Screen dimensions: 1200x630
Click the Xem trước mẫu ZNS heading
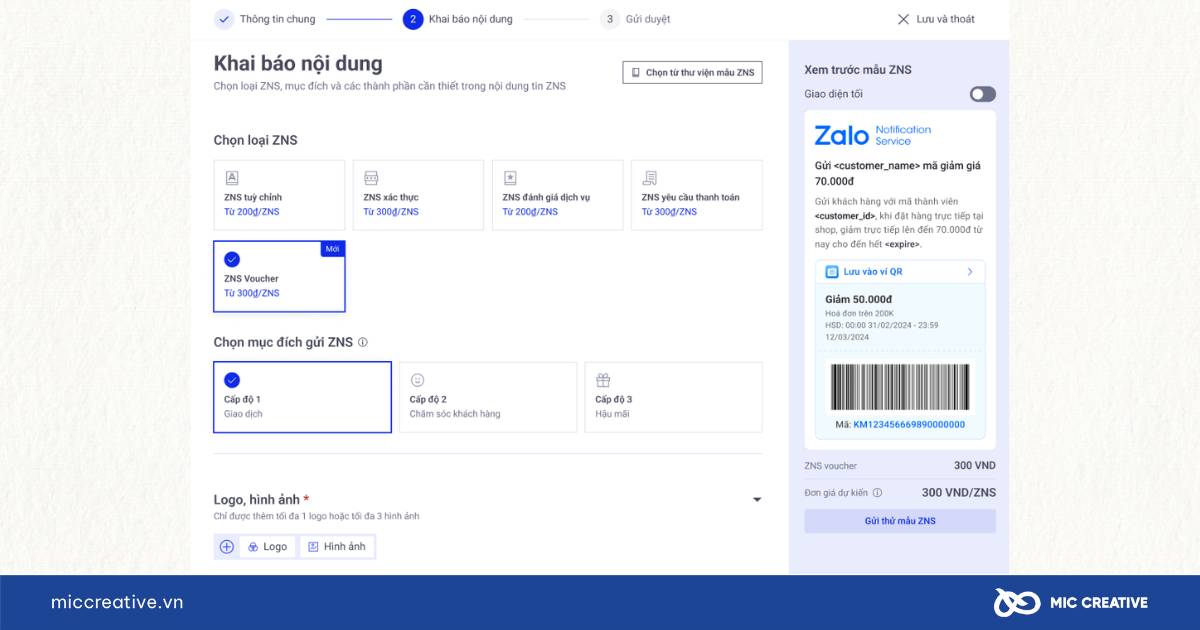point(858,70)
